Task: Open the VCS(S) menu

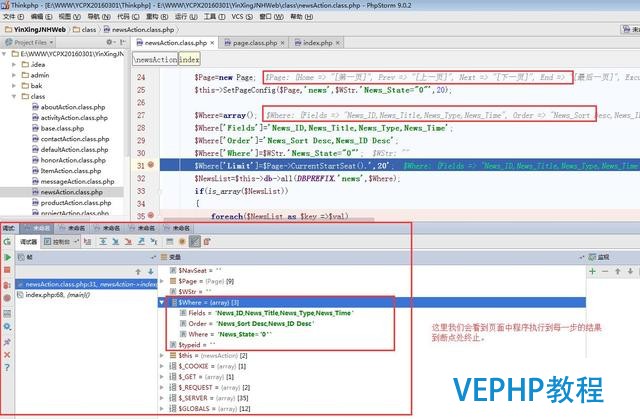Action: click(242, 17)
